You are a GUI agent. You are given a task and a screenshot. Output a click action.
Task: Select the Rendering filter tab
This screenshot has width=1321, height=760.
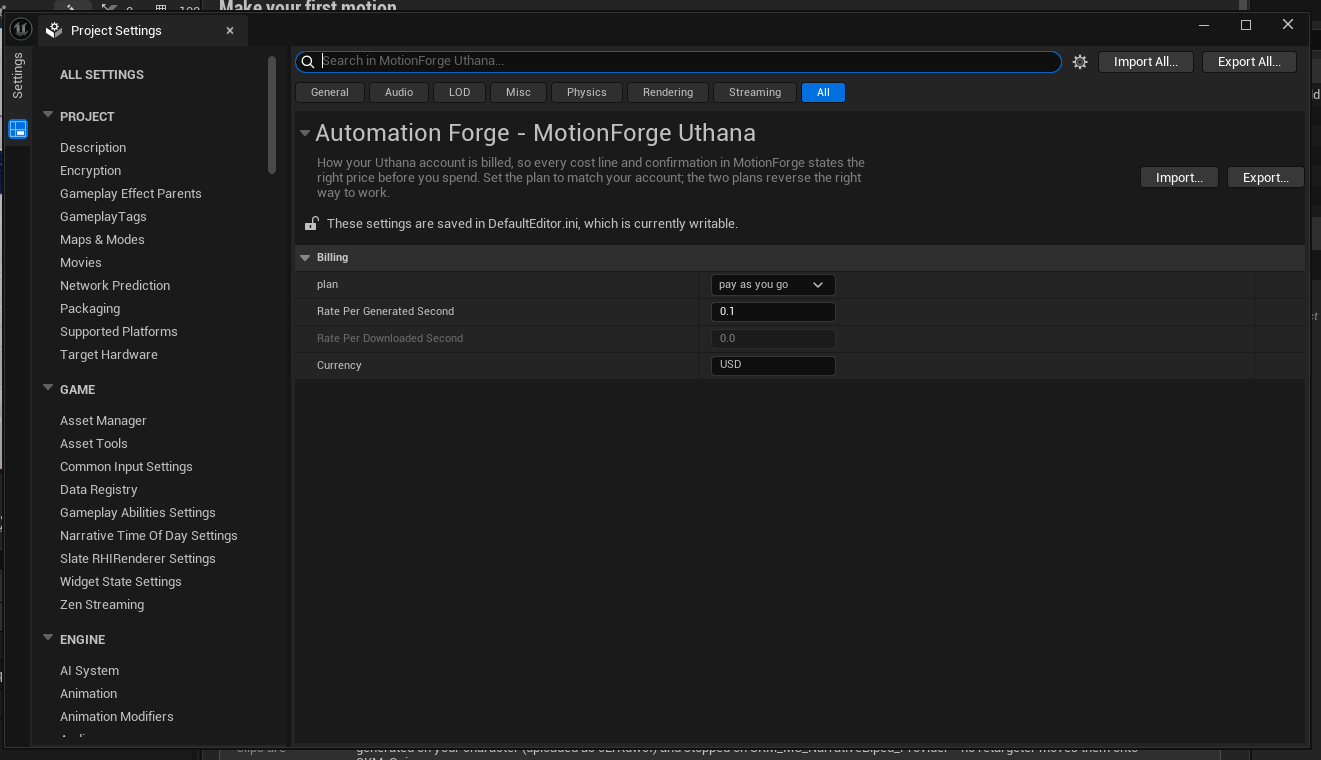(x=668, y=92)
